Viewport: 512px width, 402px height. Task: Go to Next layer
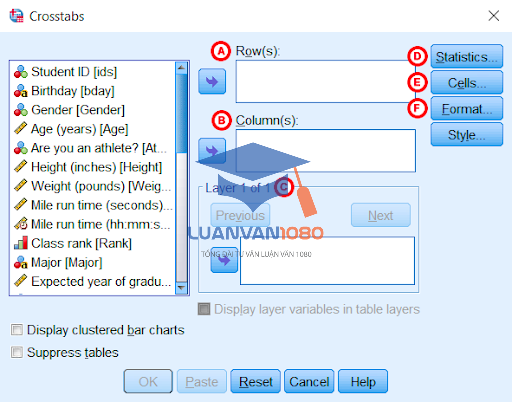tap(381, 215)
